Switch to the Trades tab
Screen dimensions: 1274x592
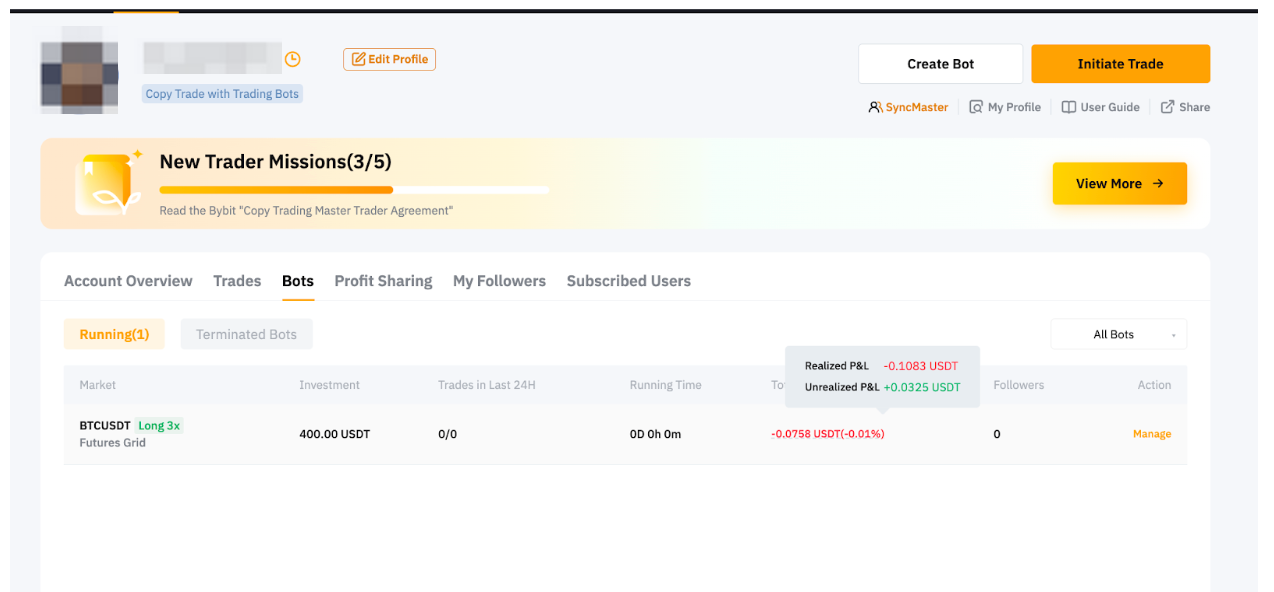(x=237, y=281)
